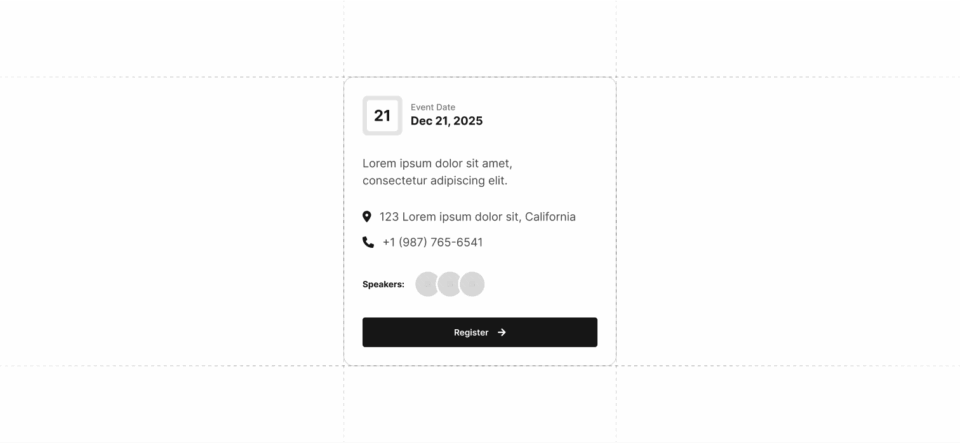Click the arrow icon inside Register button

click(501, 332)
